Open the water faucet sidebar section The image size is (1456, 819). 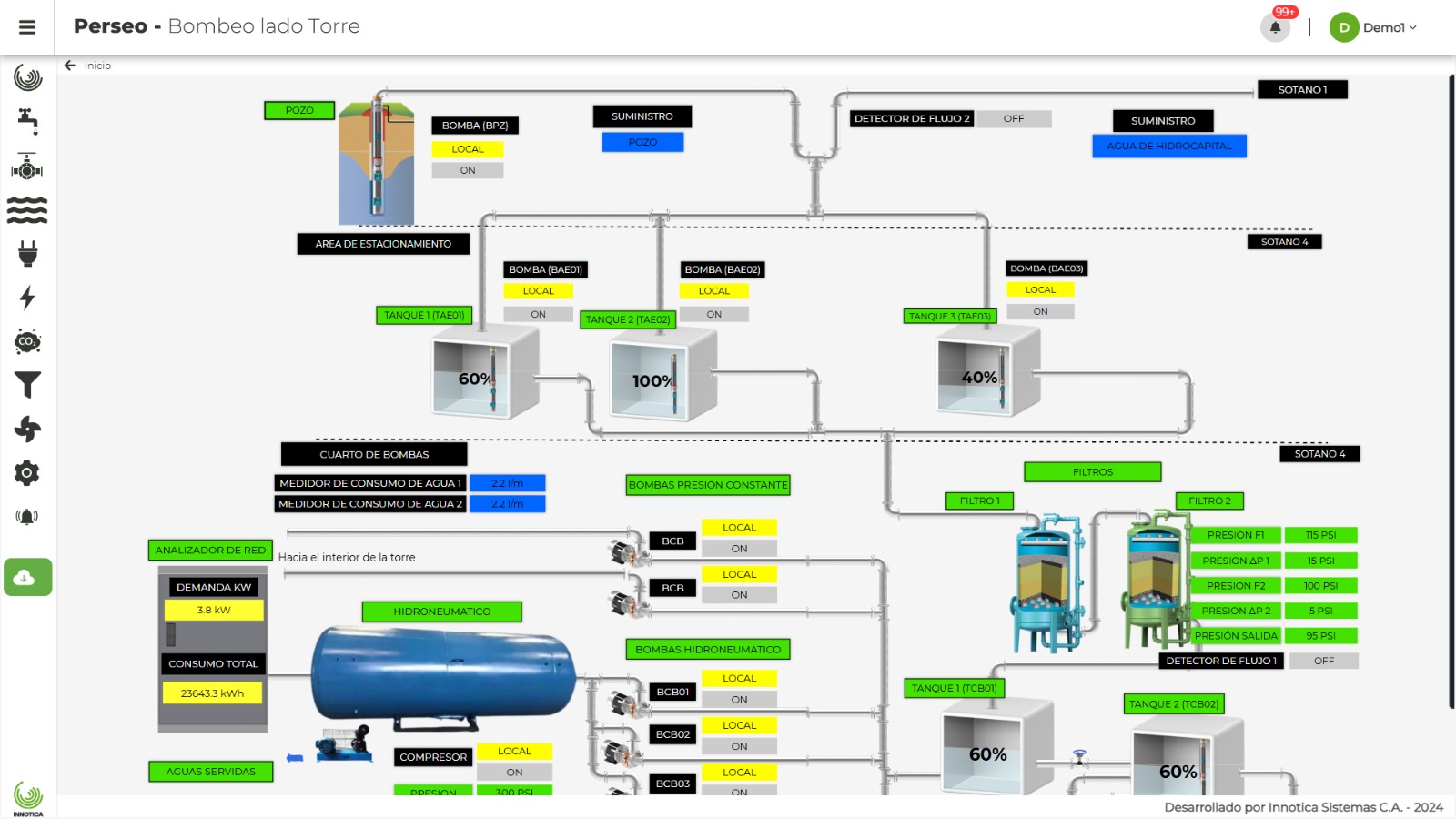27,120
